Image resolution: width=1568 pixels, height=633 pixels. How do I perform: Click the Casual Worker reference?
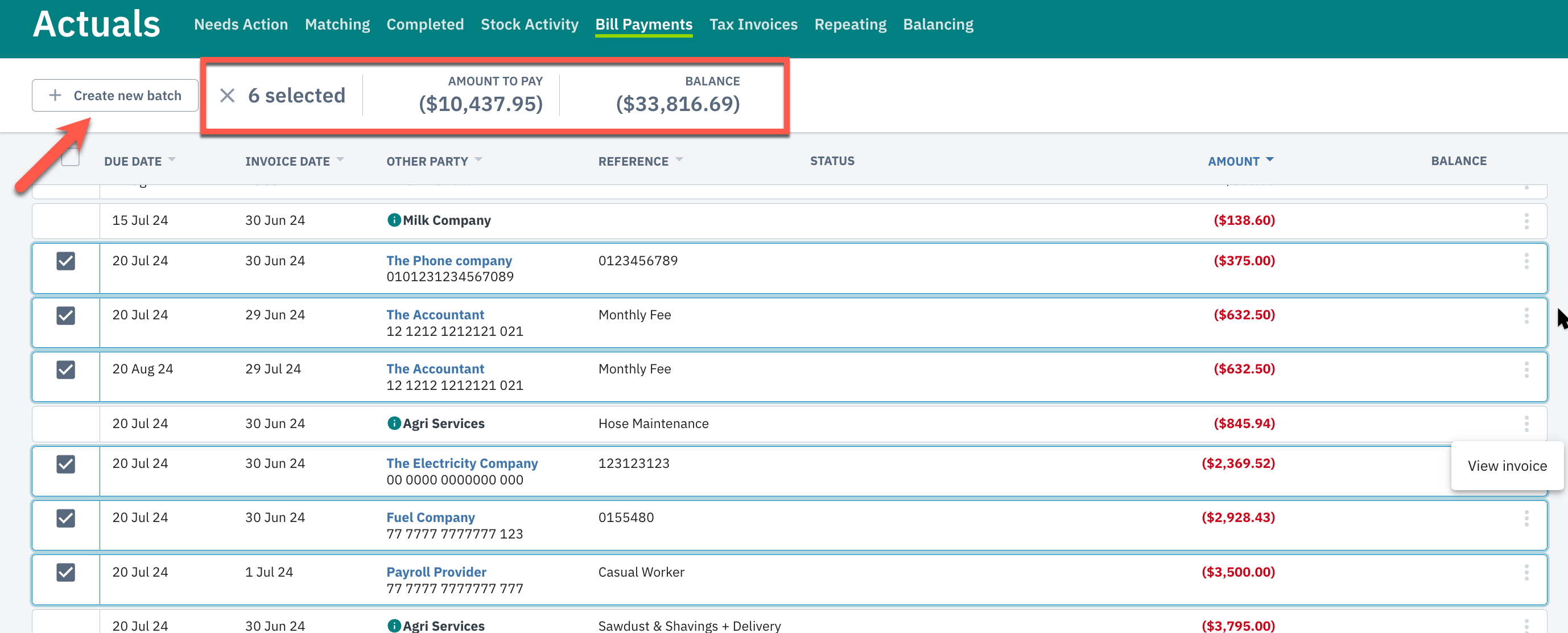pos(641,572)
